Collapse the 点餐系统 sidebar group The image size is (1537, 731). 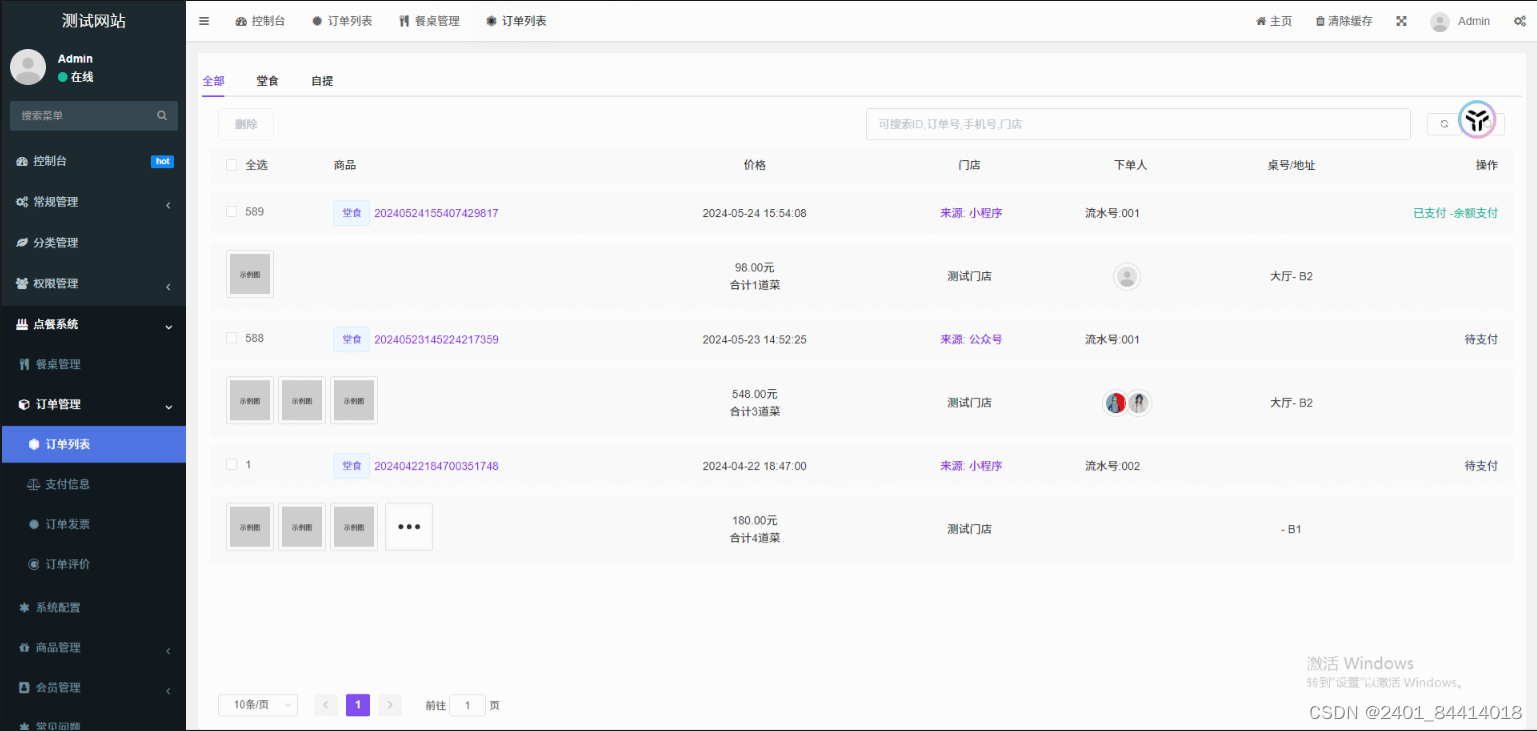(x=93, y=325)
